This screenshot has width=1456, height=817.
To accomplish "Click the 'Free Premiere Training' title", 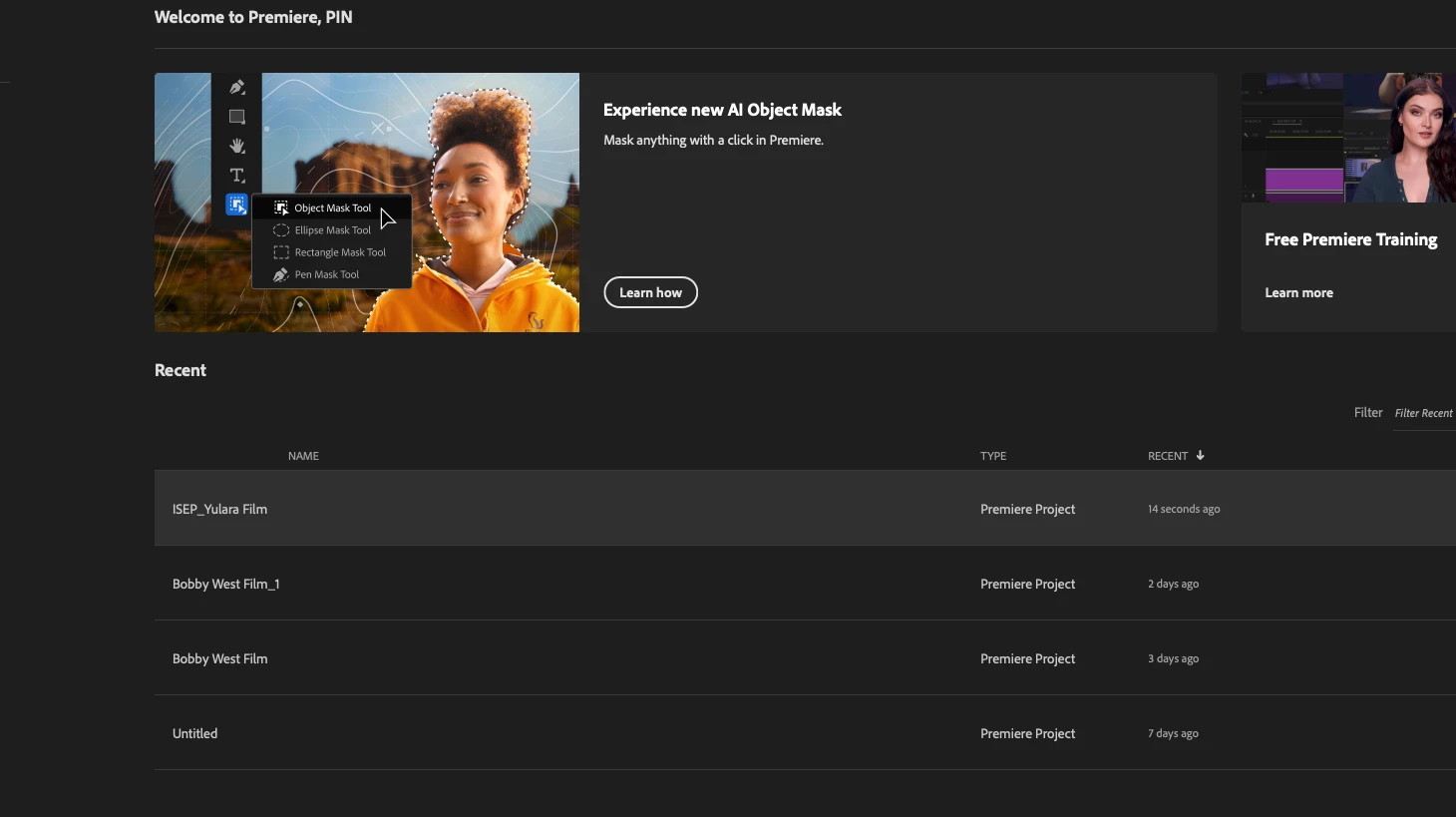I will click(1350, 239).
